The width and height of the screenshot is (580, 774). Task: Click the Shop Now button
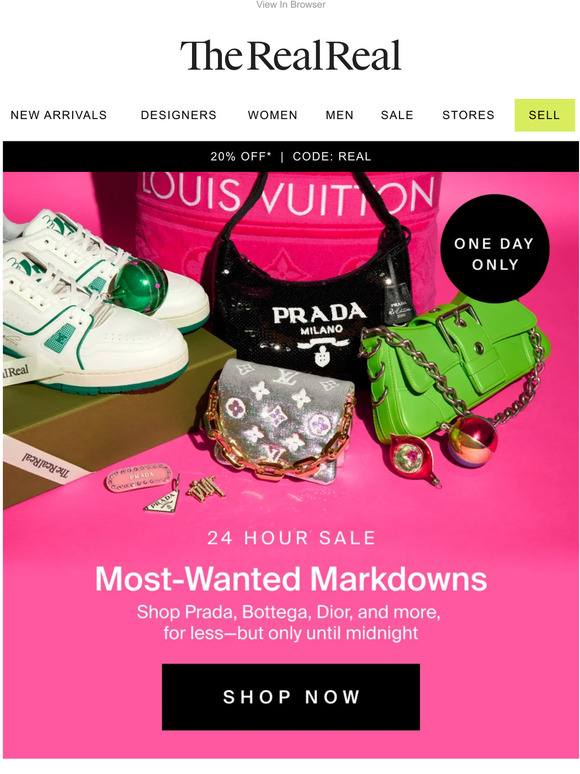(x=291, y=697)
